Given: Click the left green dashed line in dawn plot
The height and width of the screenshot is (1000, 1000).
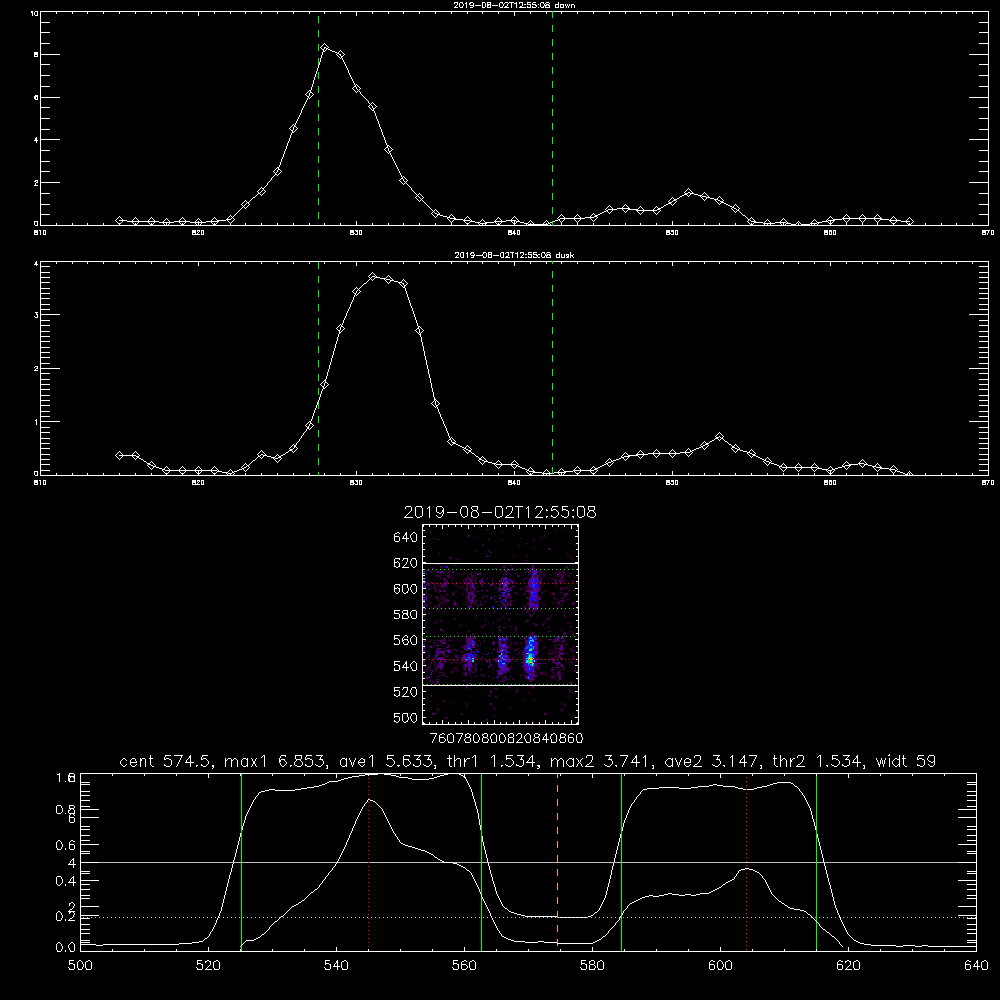Looking at the screenshot, I should click(318, 118).
